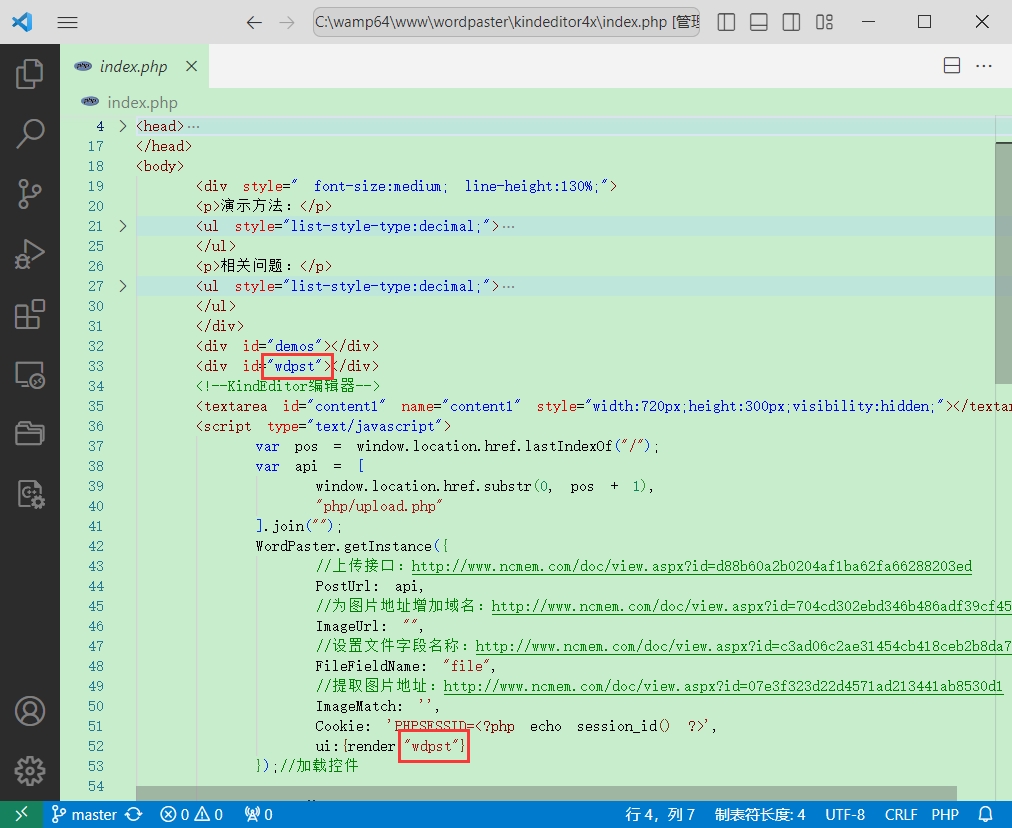Toggle the bottom panel layout button
Screen dimensions: 1012x828
tap(759, 22)
